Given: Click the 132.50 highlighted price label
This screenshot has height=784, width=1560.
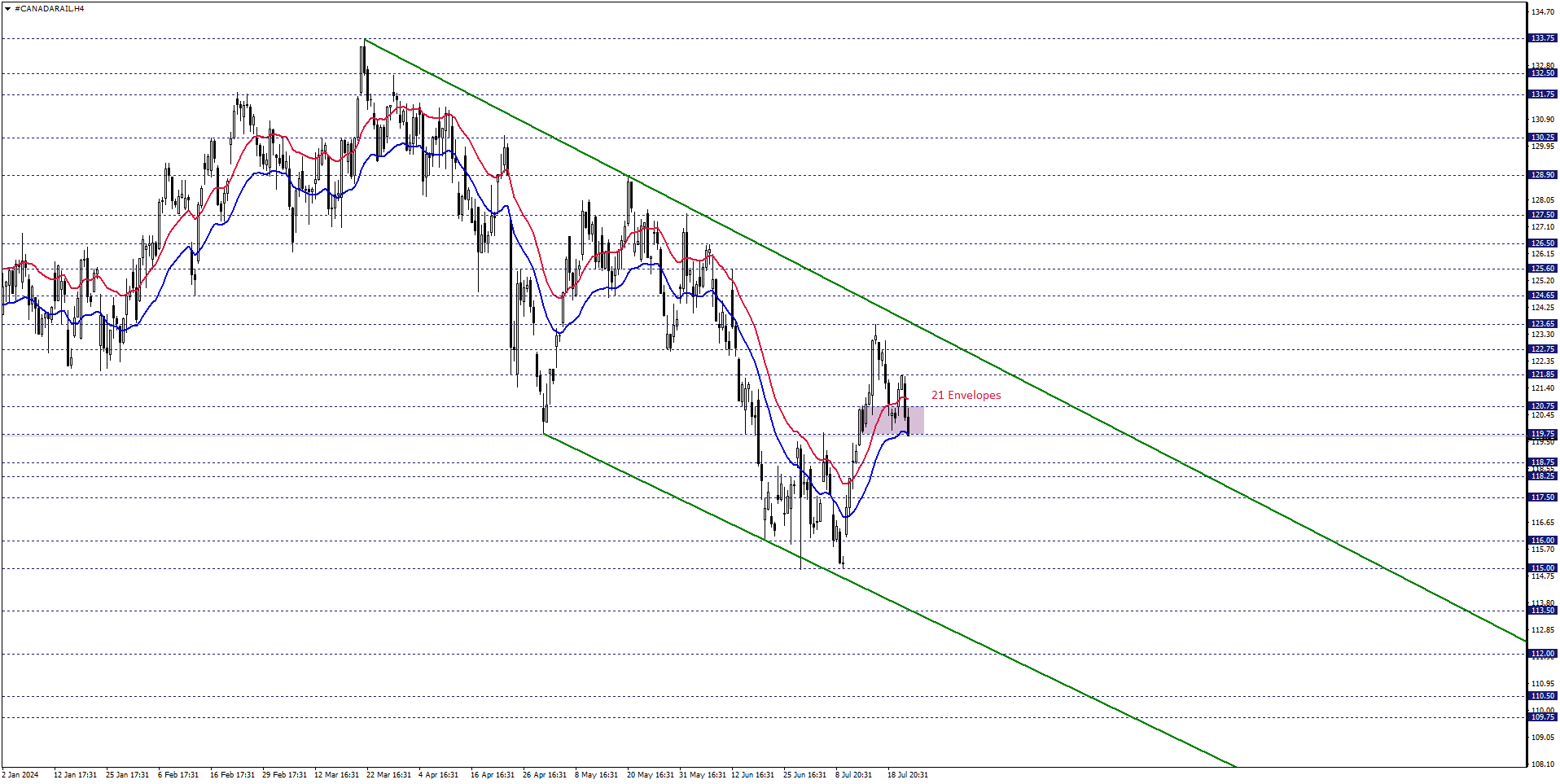Looking at the screenshot, I should pos(1543,73).
